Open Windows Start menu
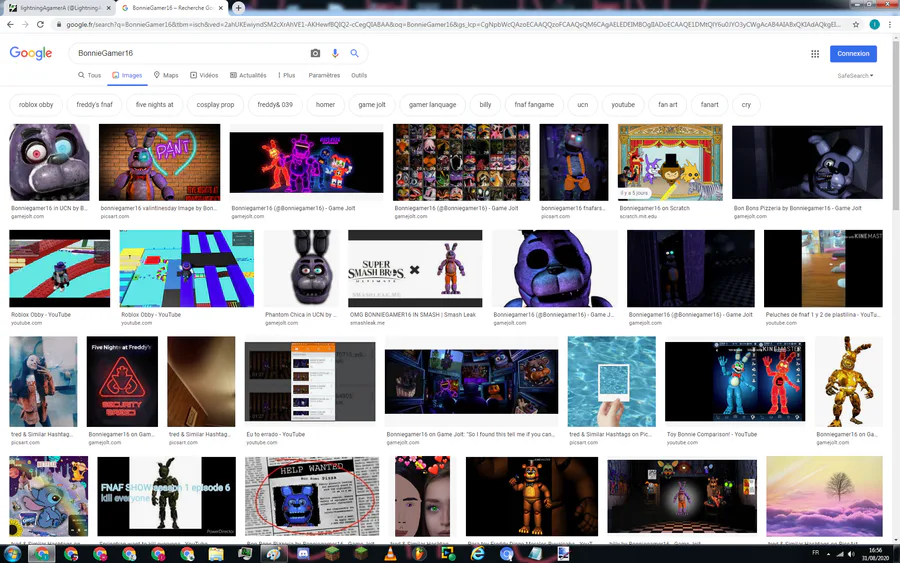This screenshot has height=563, width=900. (x=12, y=554)
